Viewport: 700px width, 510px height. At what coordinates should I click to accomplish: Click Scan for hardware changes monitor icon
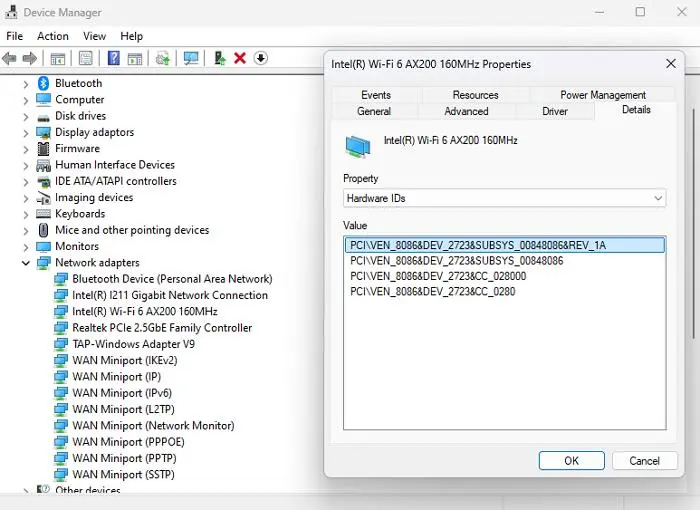(191, 58)
